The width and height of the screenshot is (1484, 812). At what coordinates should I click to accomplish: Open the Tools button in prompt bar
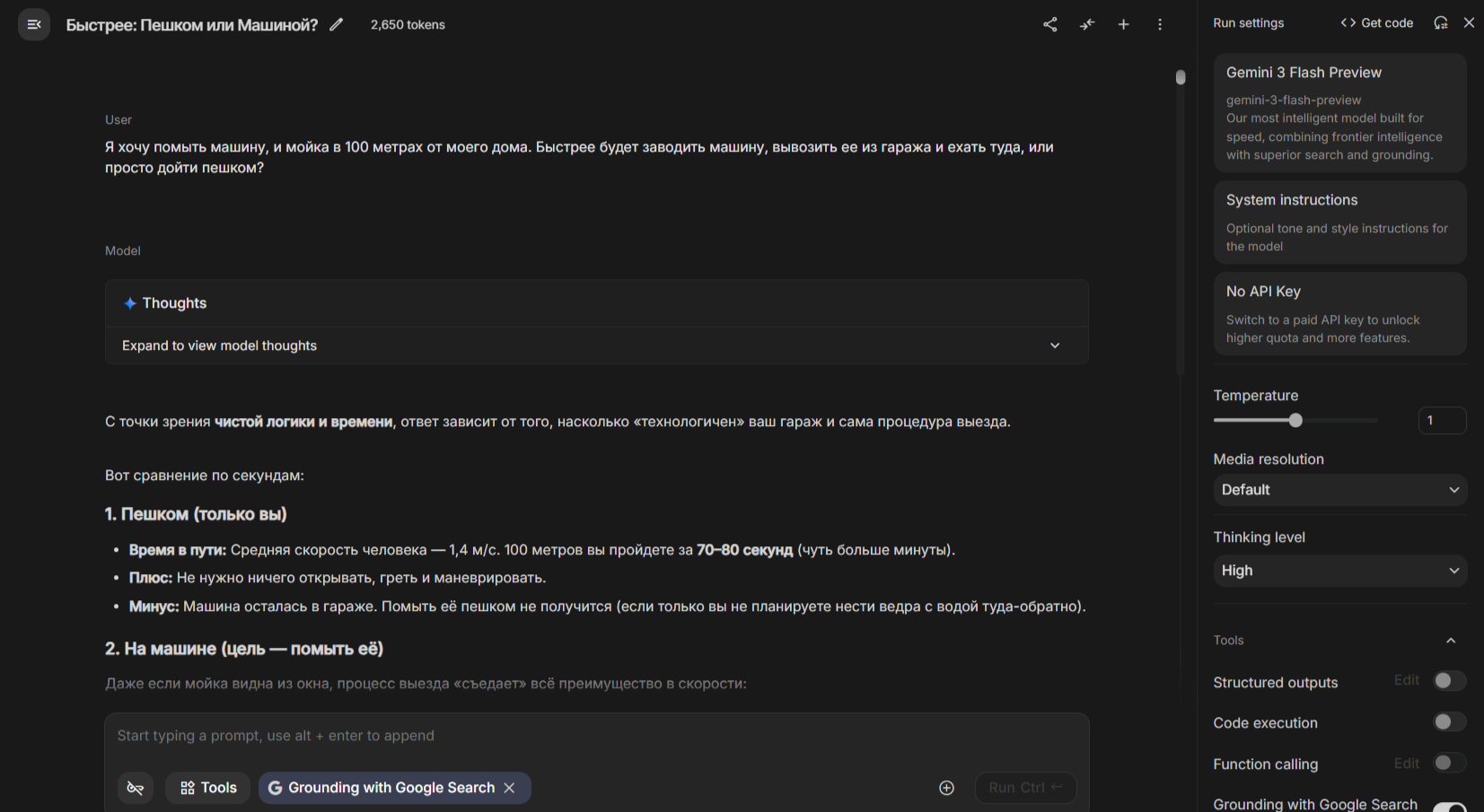pos(208,788)
